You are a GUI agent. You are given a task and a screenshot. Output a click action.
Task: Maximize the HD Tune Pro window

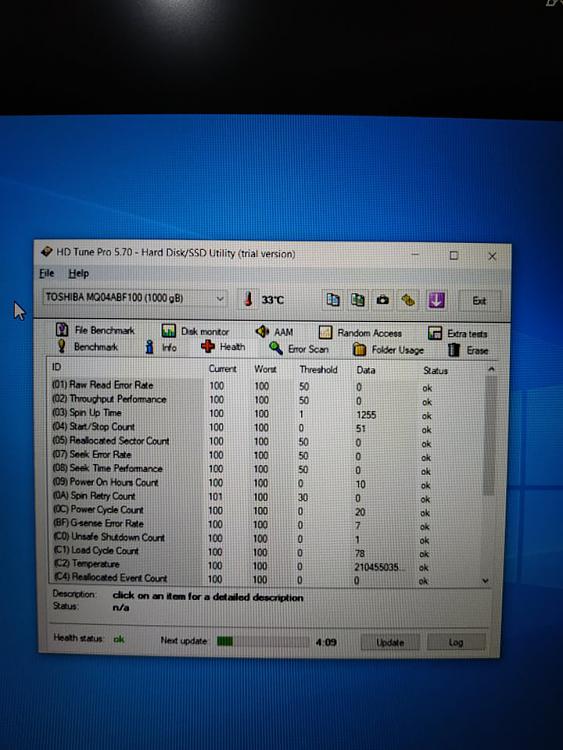pos(453,255)
